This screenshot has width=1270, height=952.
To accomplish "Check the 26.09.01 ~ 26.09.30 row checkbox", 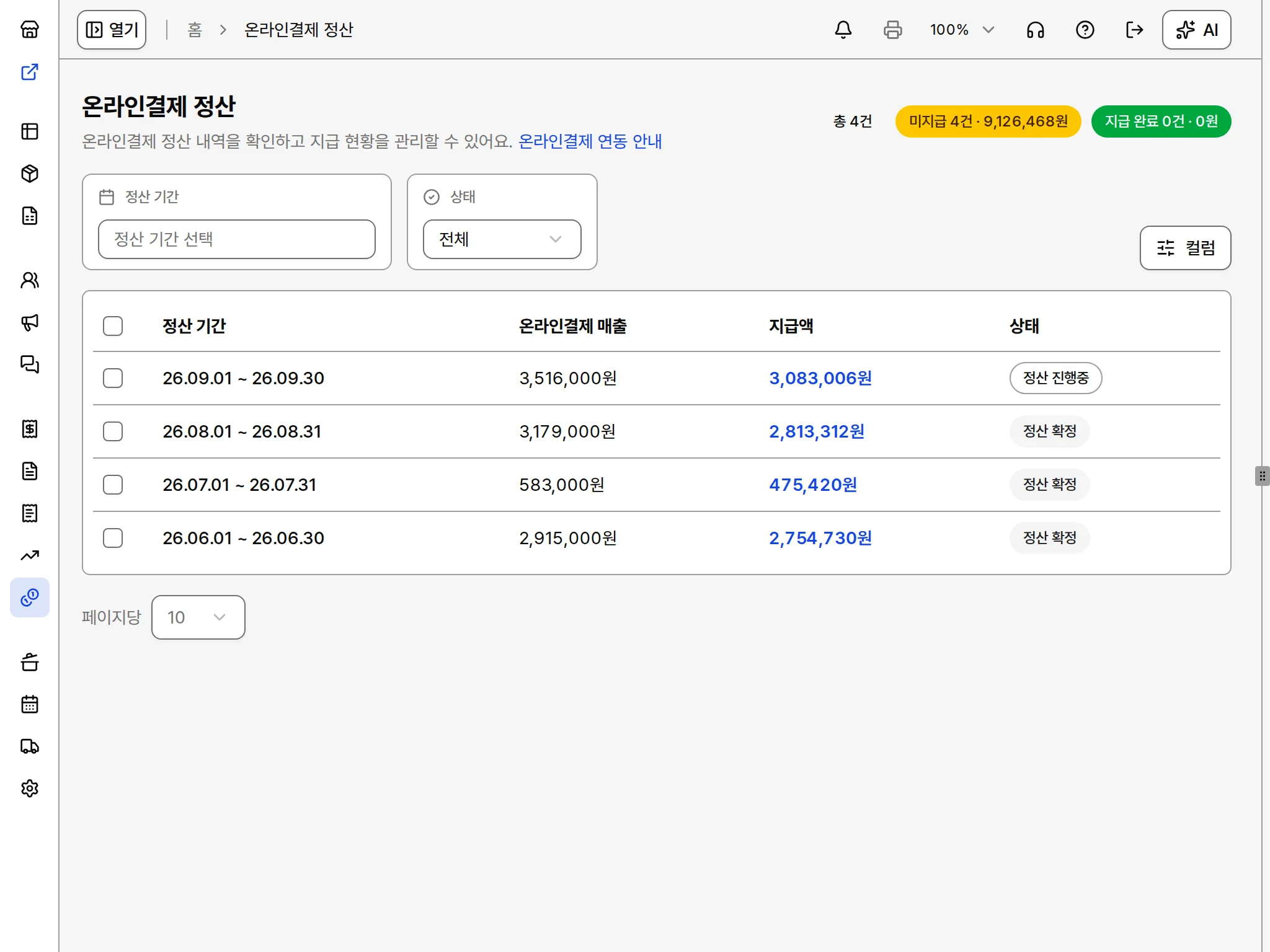I will (x=113, y=378).
